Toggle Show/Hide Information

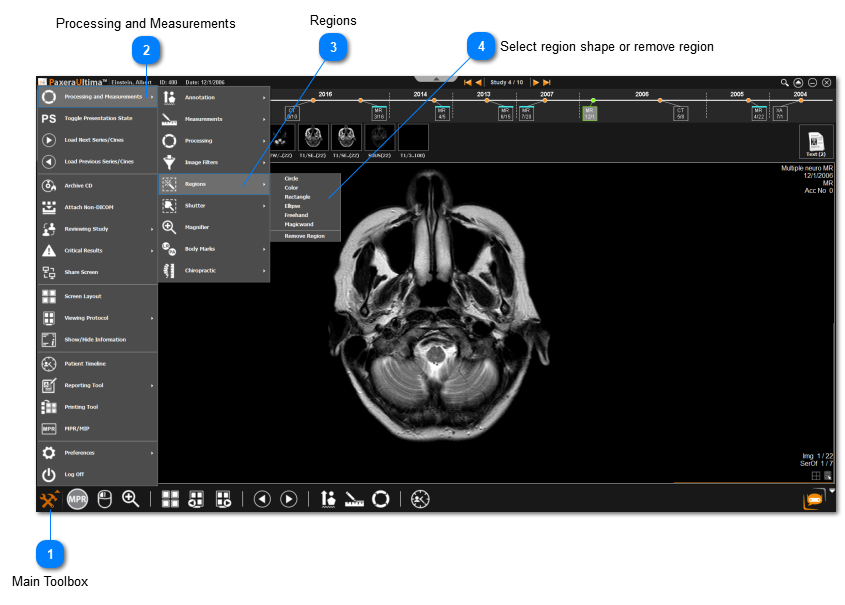coord(97,339)
